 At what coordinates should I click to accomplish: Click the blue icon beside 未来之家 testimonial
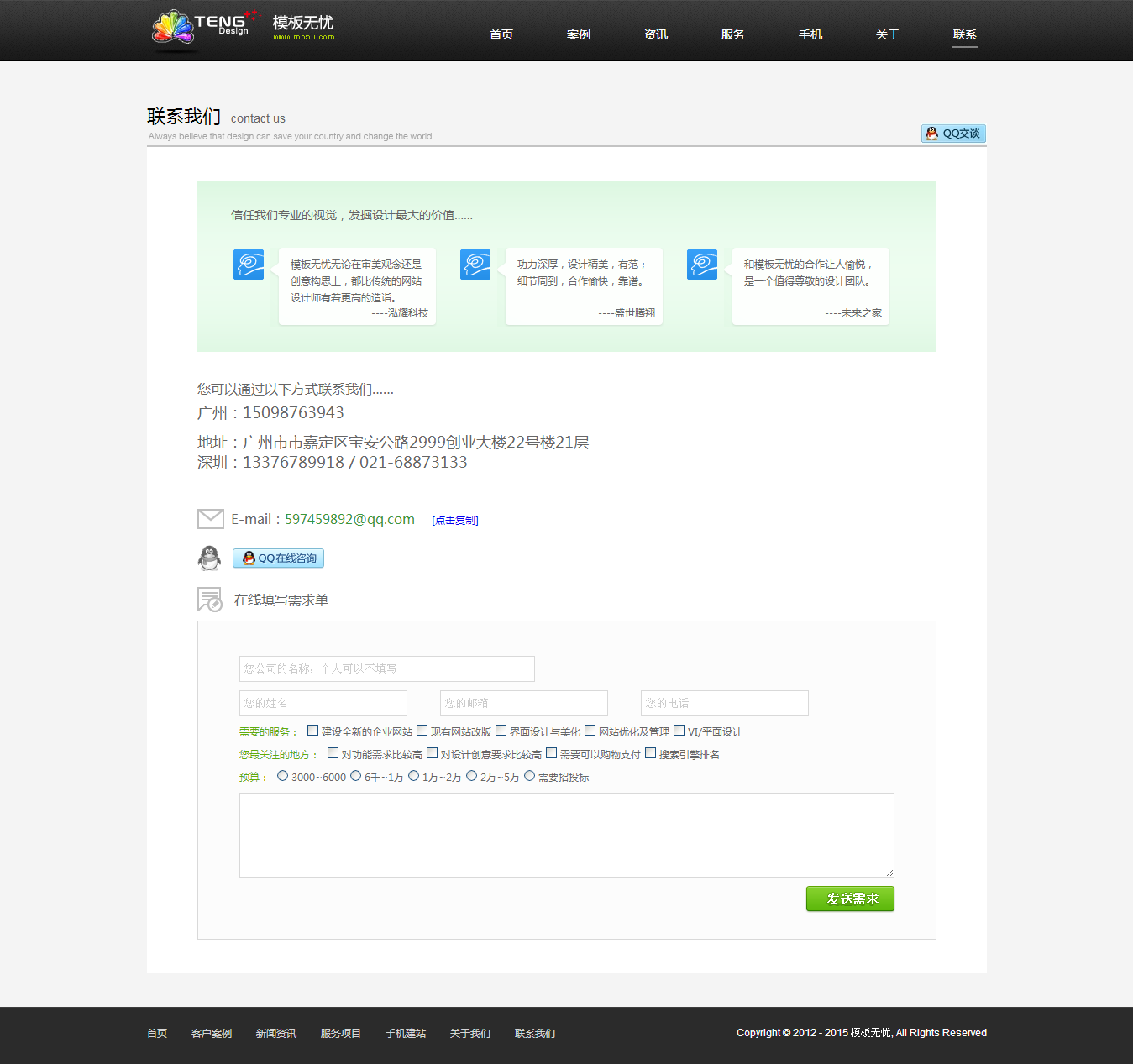coord(702,265)
